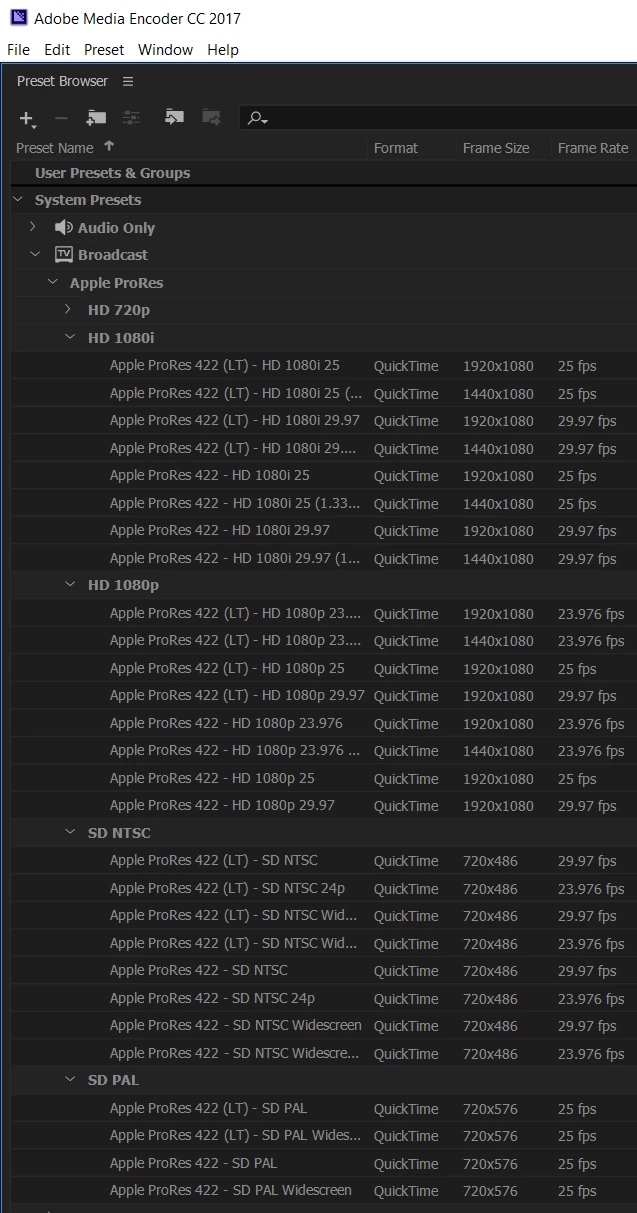Click the HD 720p group label
The width and height of the screenshot is (637, 1213).
pos(119,310)
